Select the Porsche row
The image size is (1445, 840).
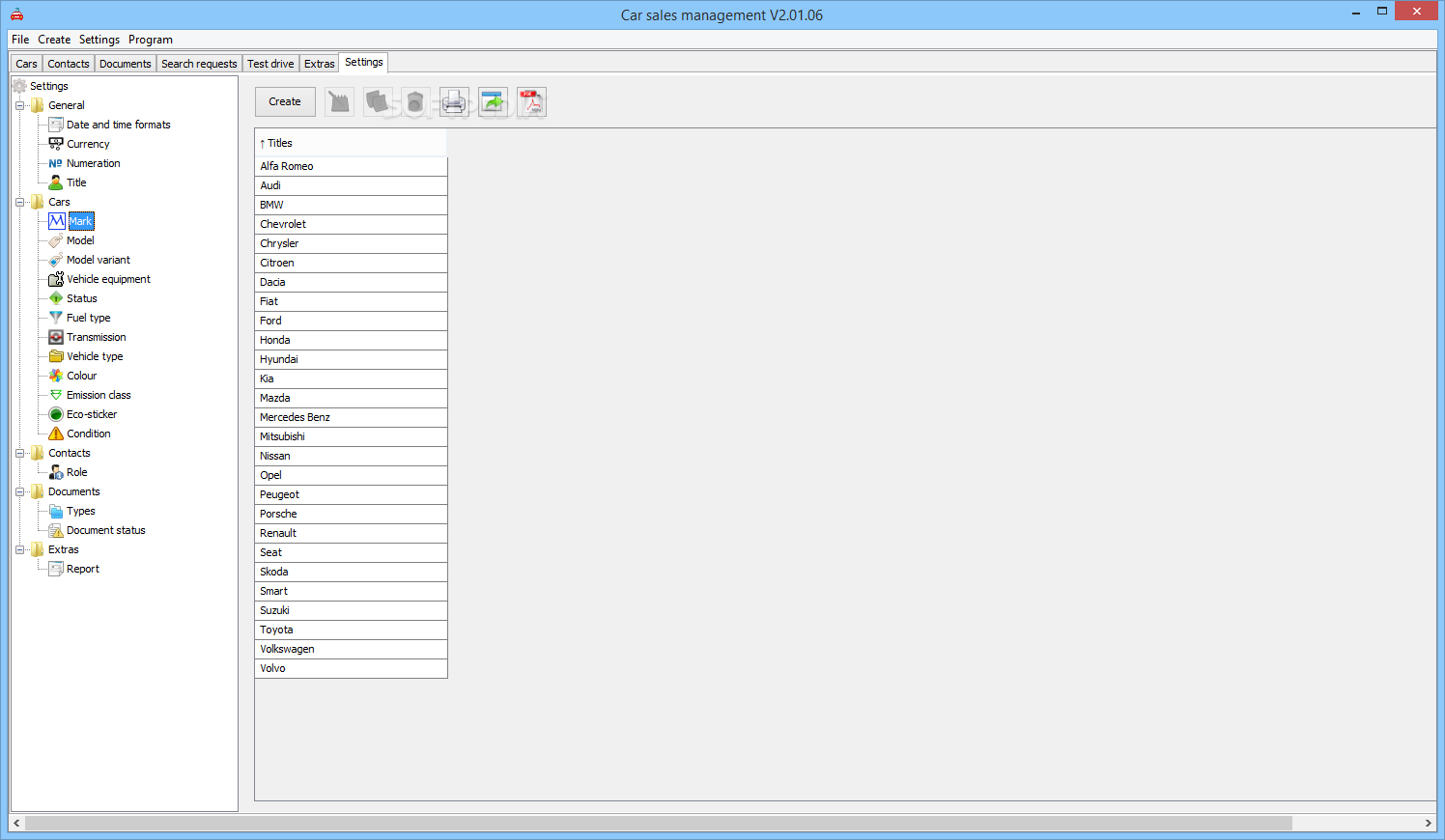click(x=351, y=514)
